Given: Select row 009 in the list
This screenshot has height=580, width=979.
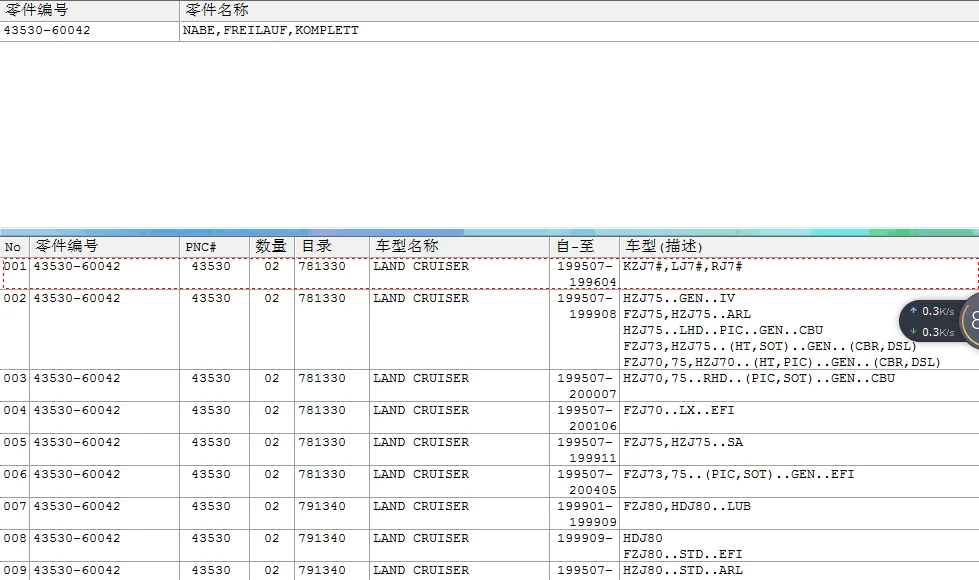Looking at the screenshot, I should tap(490, 571).
